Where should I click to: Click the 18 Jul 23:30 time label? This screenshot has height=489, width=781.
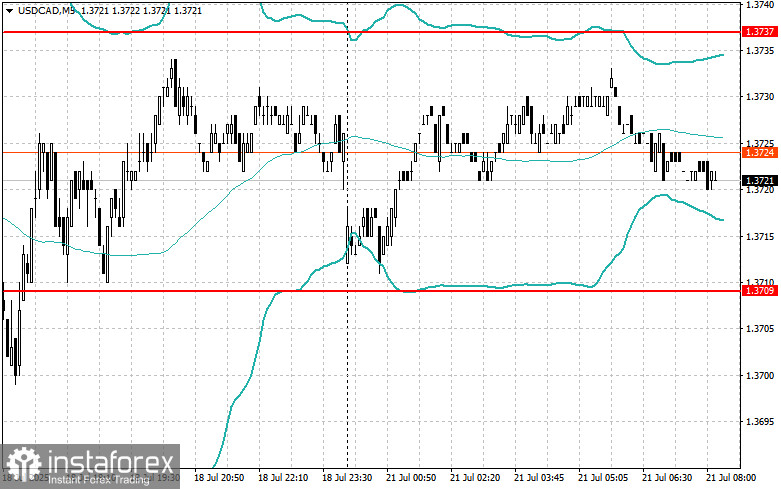(x=347, y=478)
